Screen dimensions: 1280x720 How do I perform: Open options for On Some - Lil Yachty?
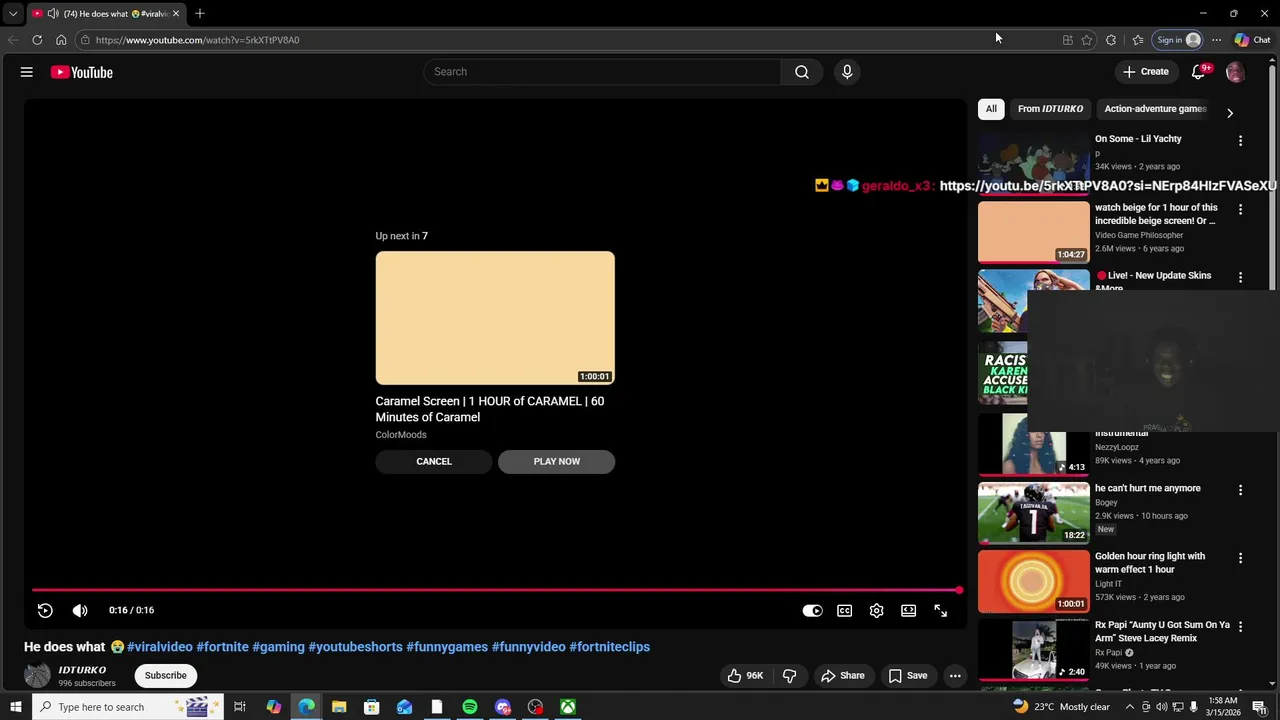click(x=1240, y=141)
